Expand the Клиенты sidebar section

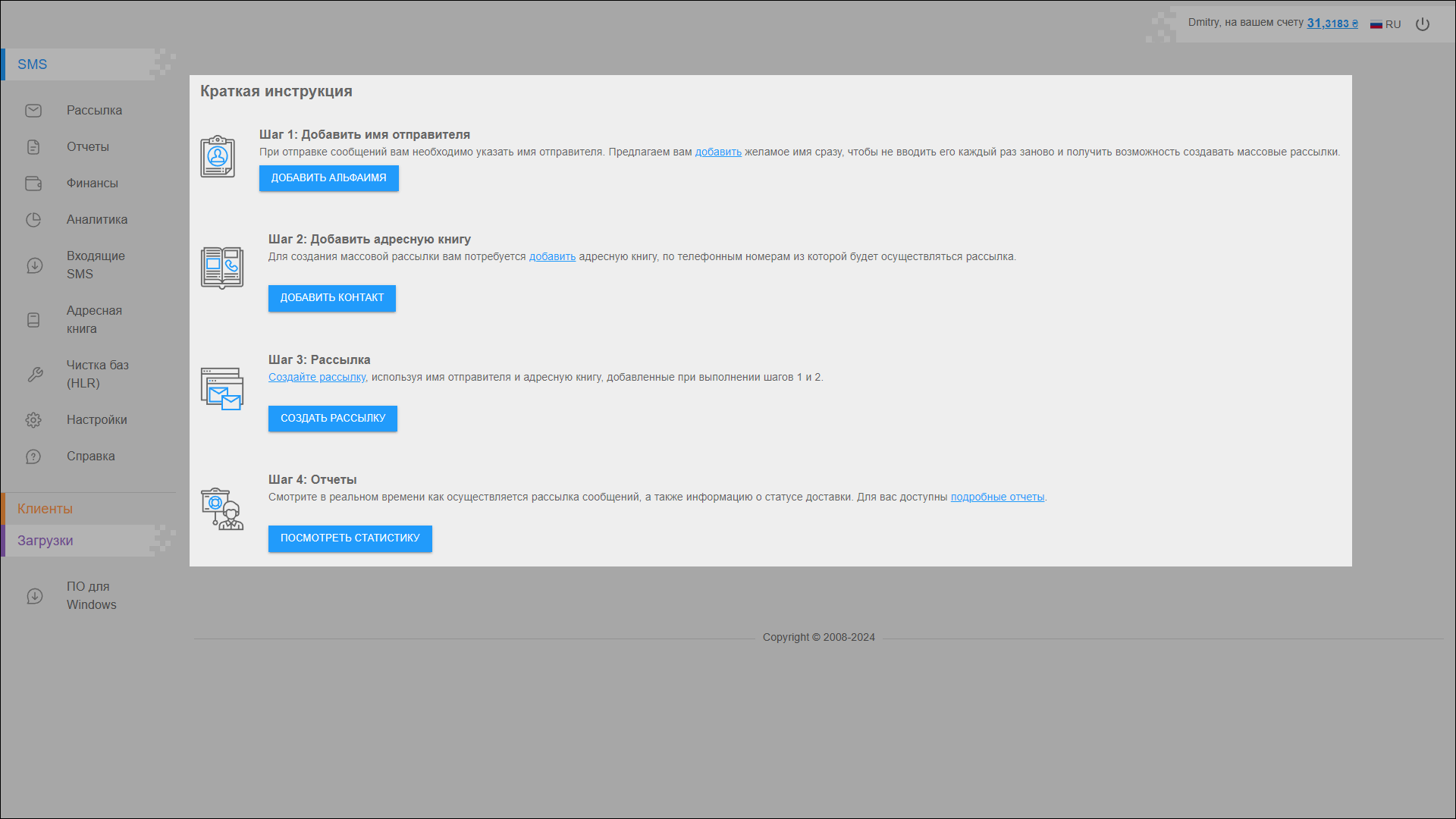(45, 509)
